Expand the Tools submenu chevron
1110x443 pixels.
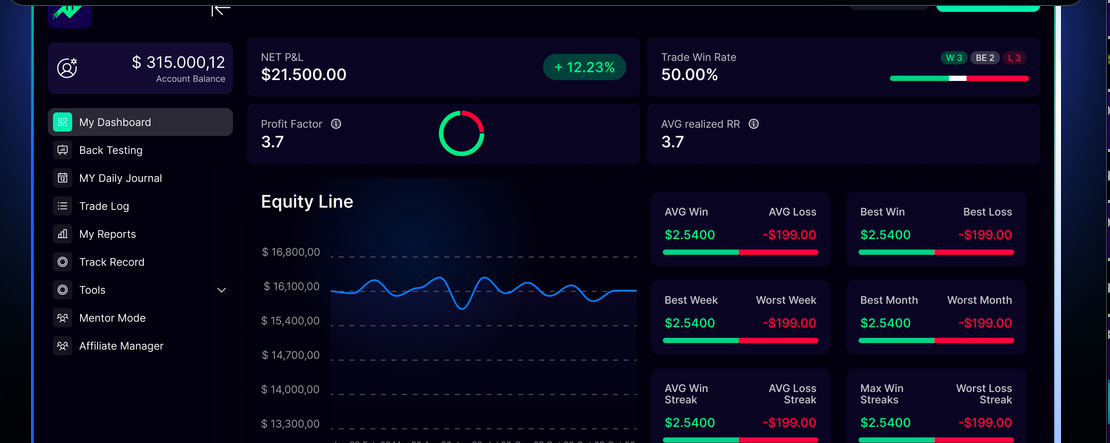(222, 290)
